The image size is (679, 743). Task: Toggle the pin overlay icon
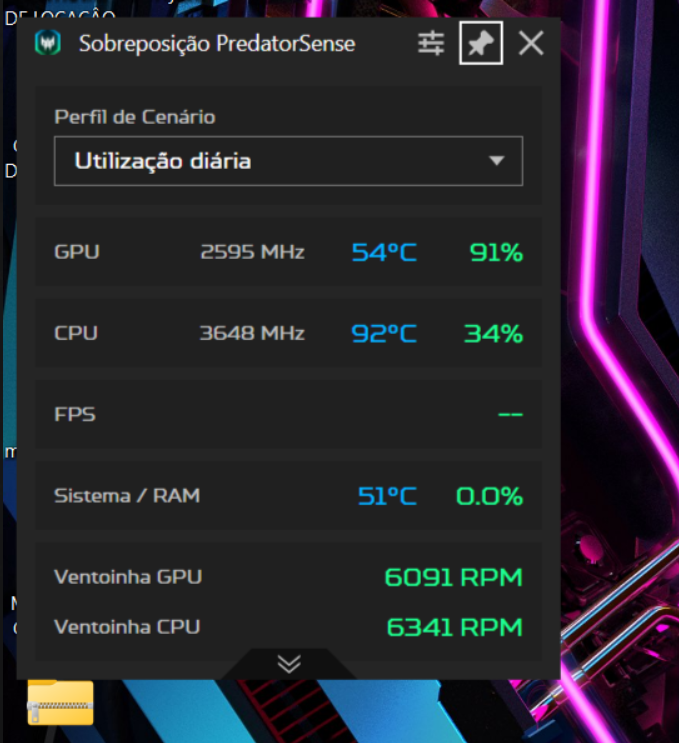481,43
